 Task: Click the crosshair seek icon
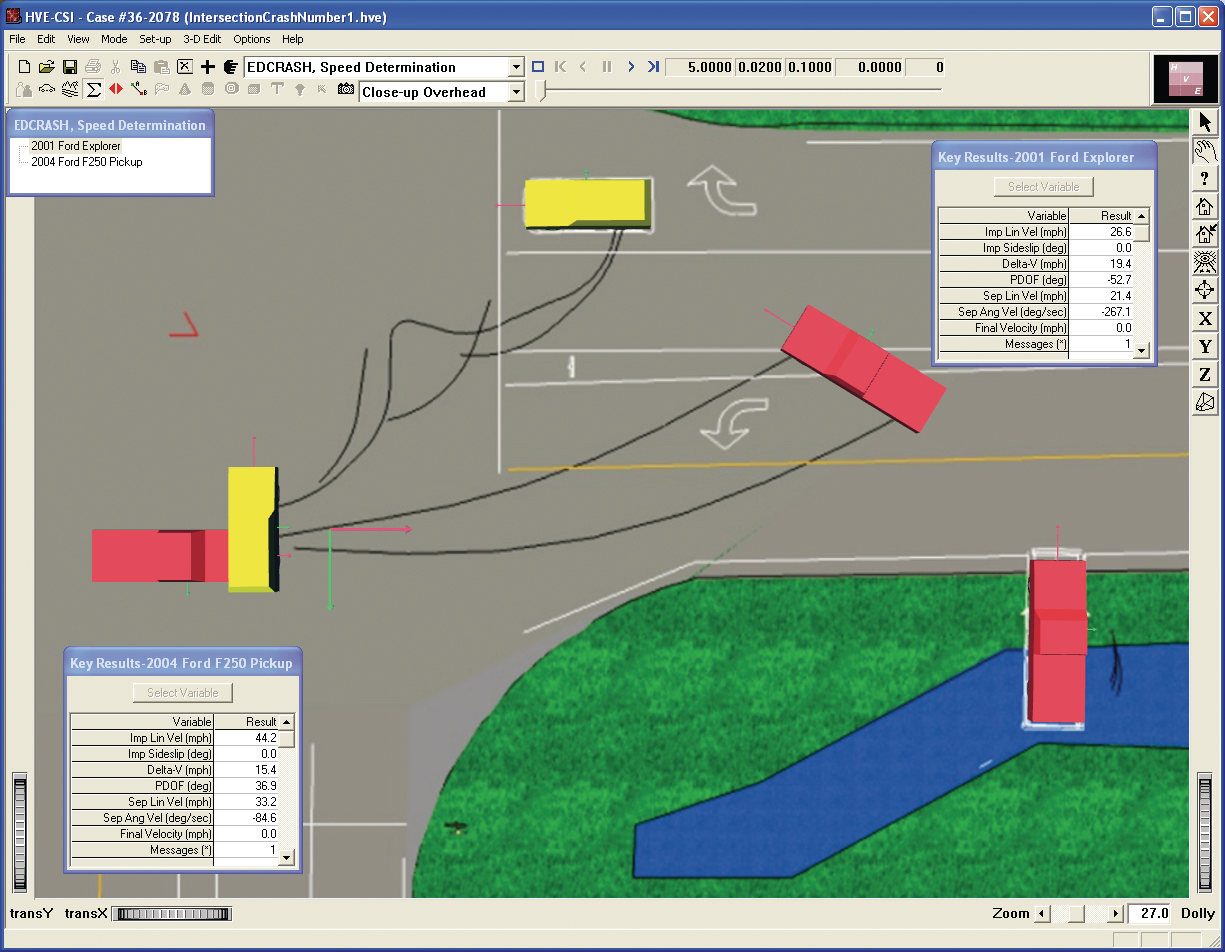point(1205,291)
